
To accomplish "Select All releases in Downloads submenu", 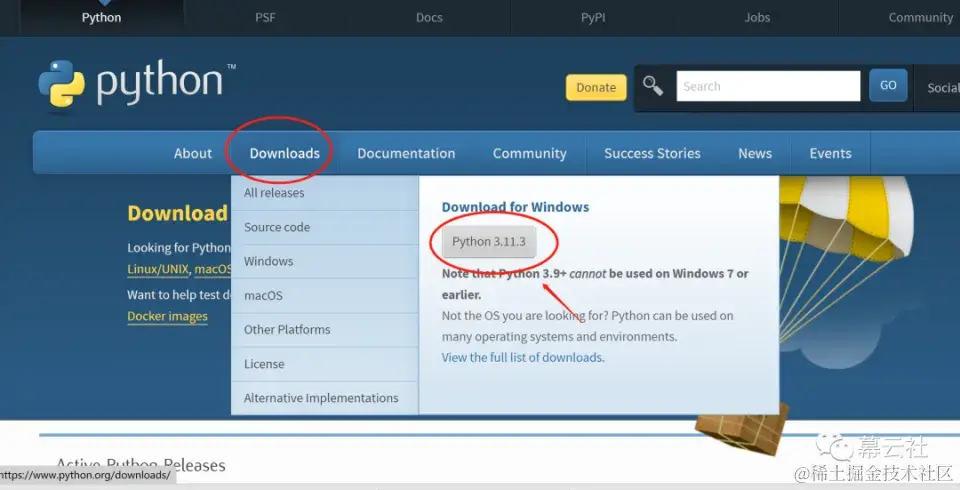I will pos(324,193).
